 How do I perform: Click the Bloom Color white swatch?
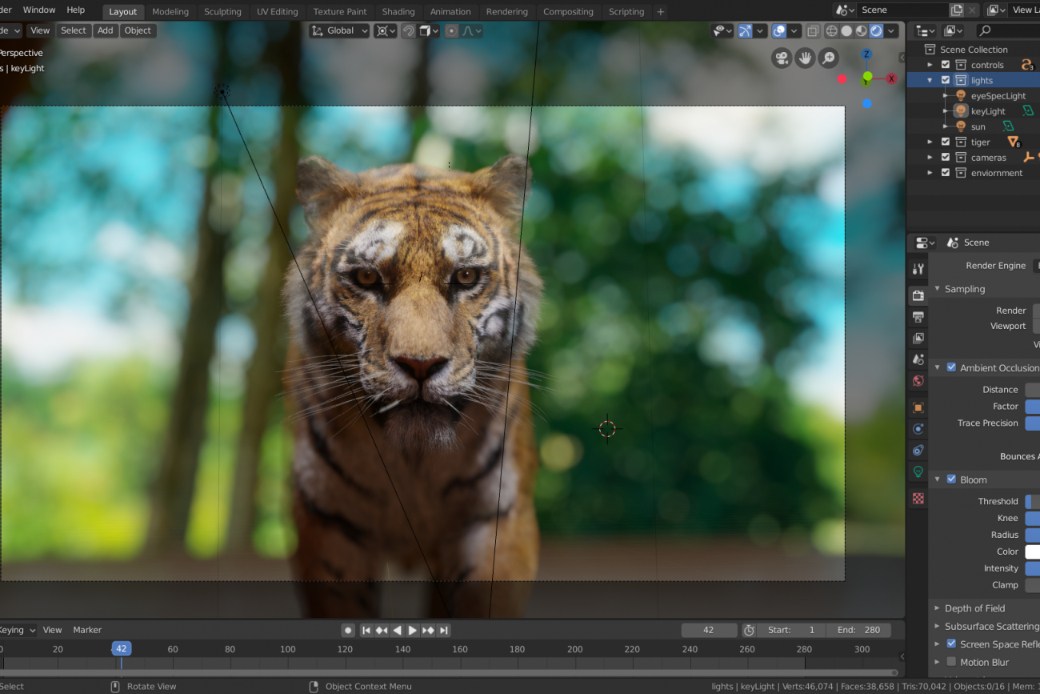[1032, 552]
